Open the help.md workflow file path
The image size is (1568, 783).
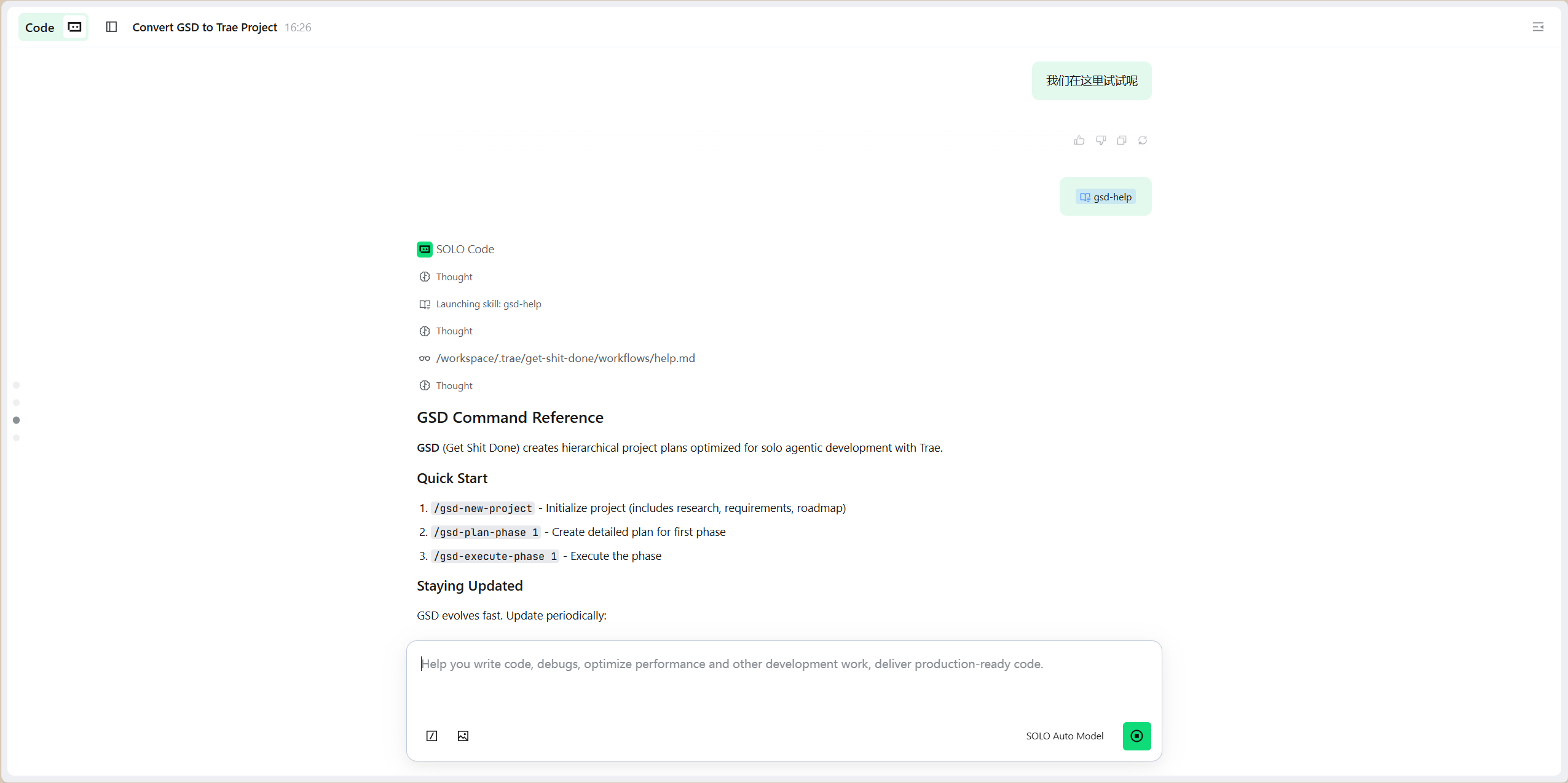point(565,358)
